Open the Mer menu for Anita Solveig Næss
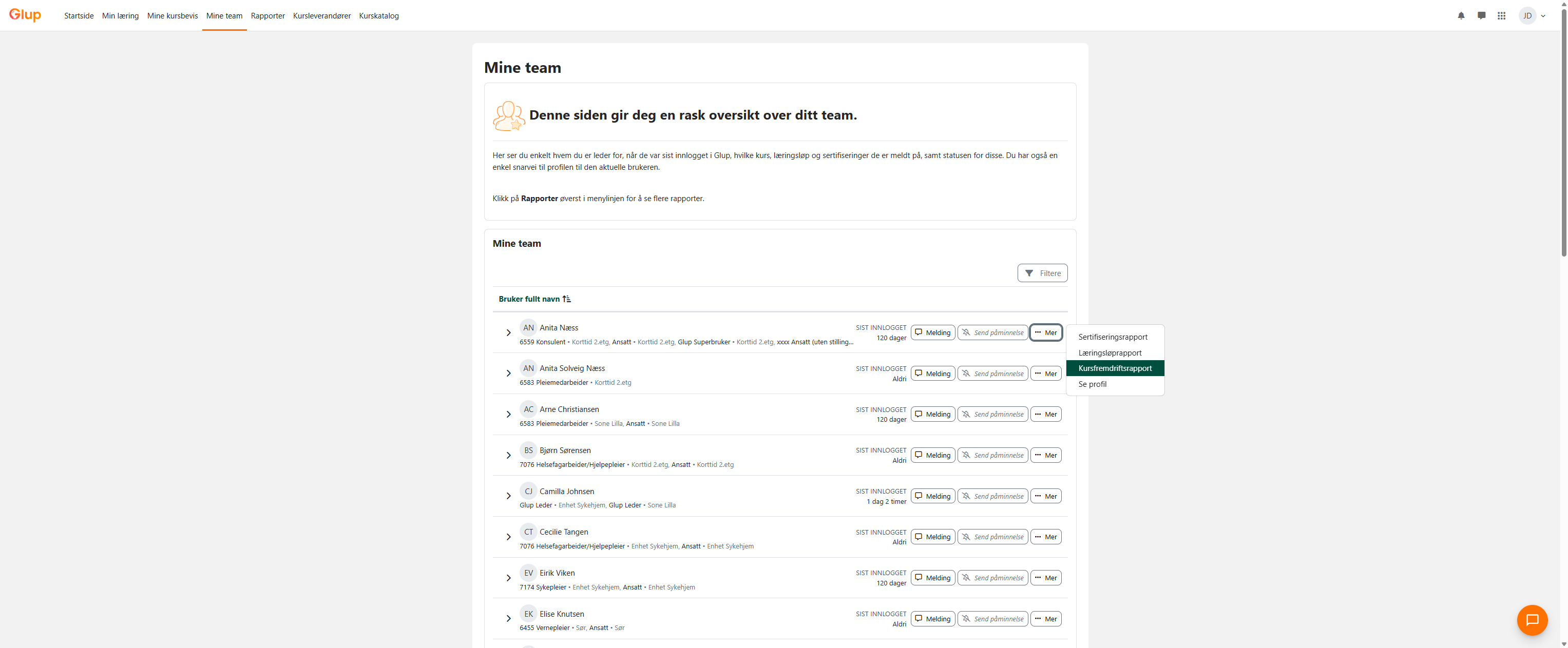Screen dimensions: 1568x648 (1046, 374)
